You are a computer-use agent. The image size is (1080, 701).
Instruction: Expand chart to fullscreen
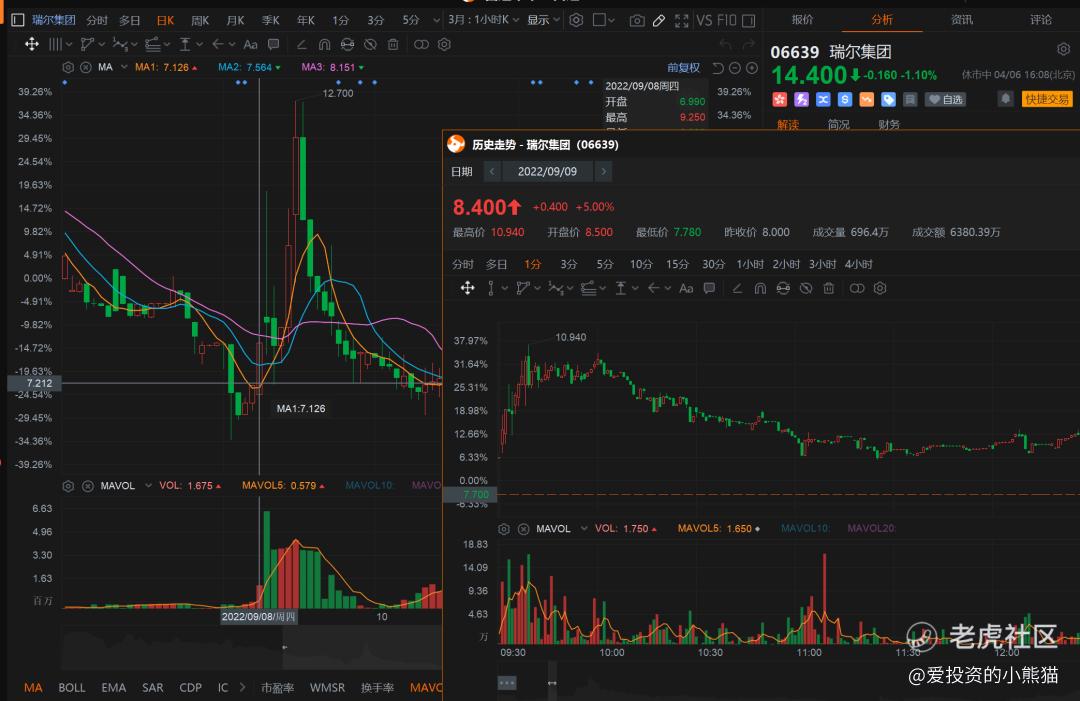pos(682,21)
